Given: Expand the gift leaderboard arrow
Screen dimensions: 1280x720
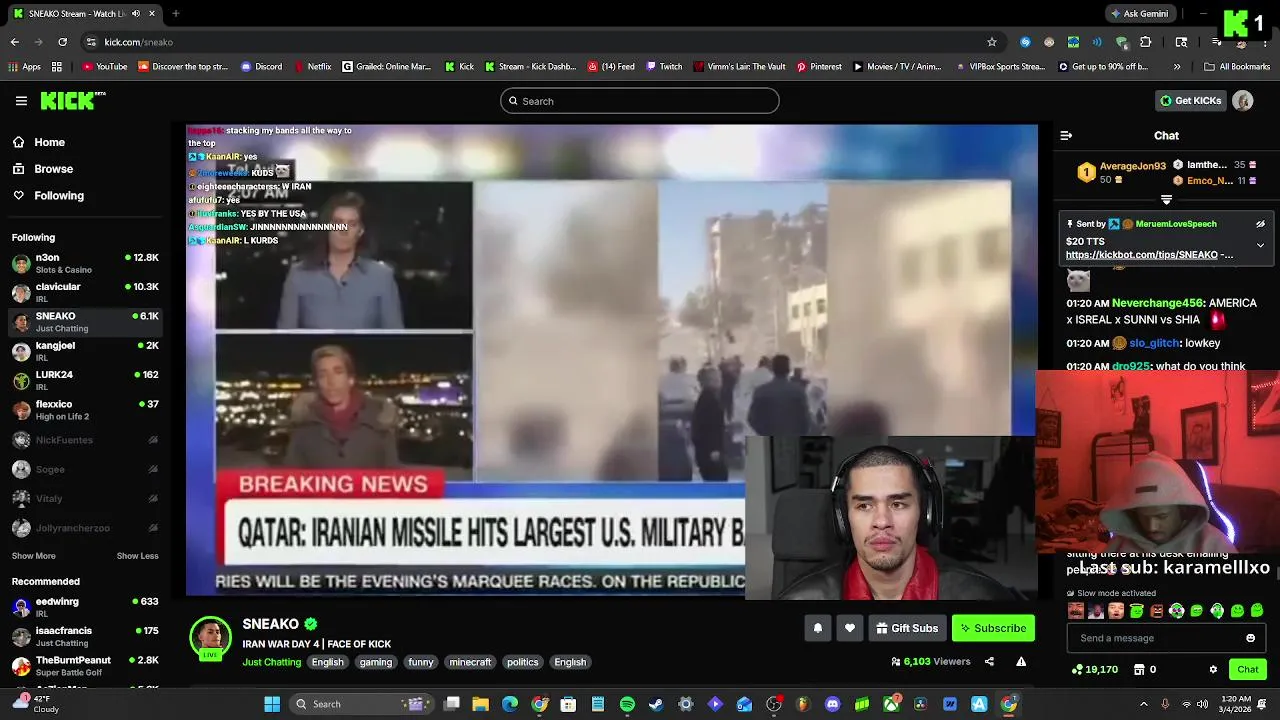Looking at the screenshot, I should click(x=1166, y=200).
